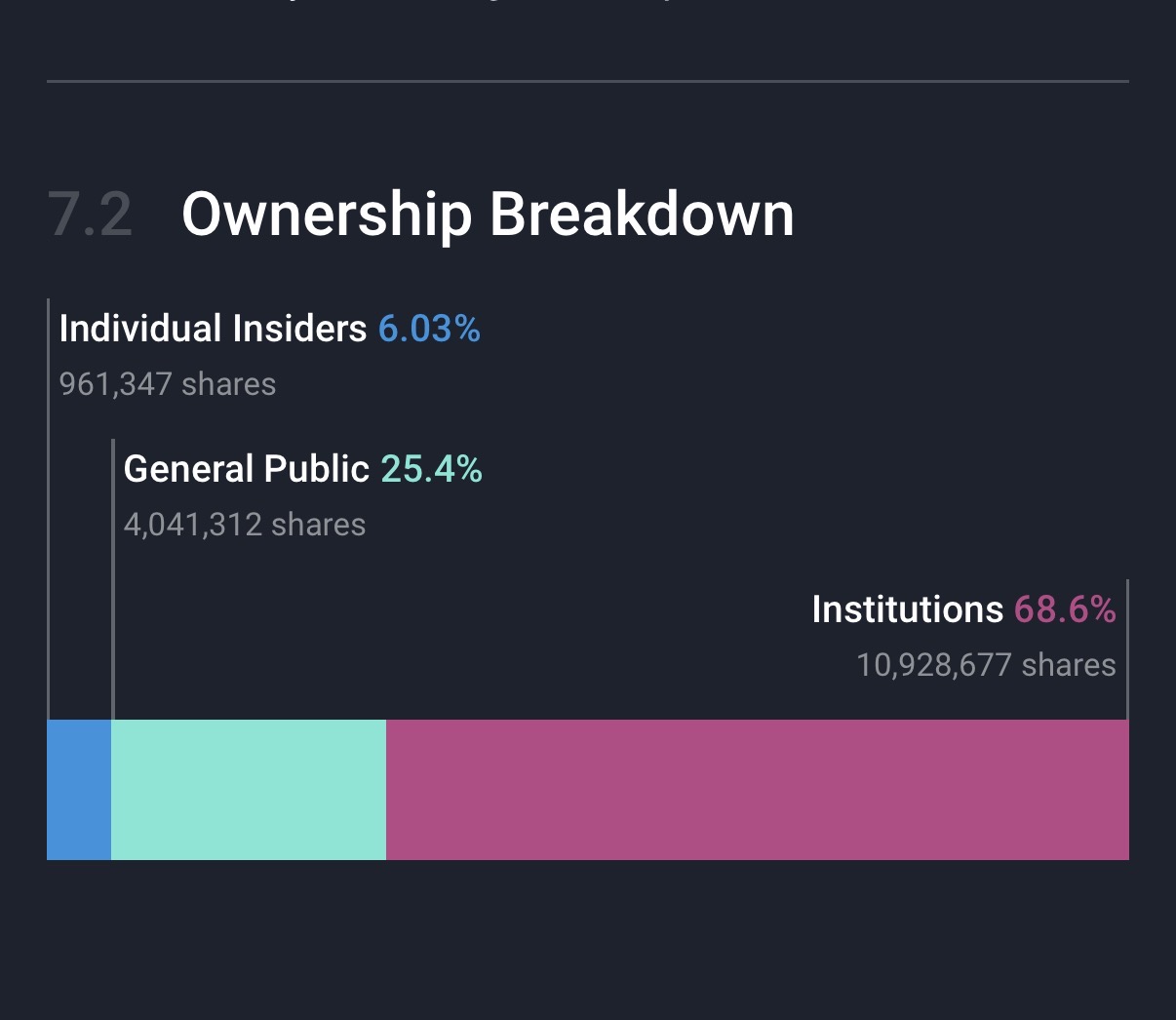The height and width of the screenshot is (1020, 1176).
Task: Click the horizontal divider above the heading
Action: point(587,81)
